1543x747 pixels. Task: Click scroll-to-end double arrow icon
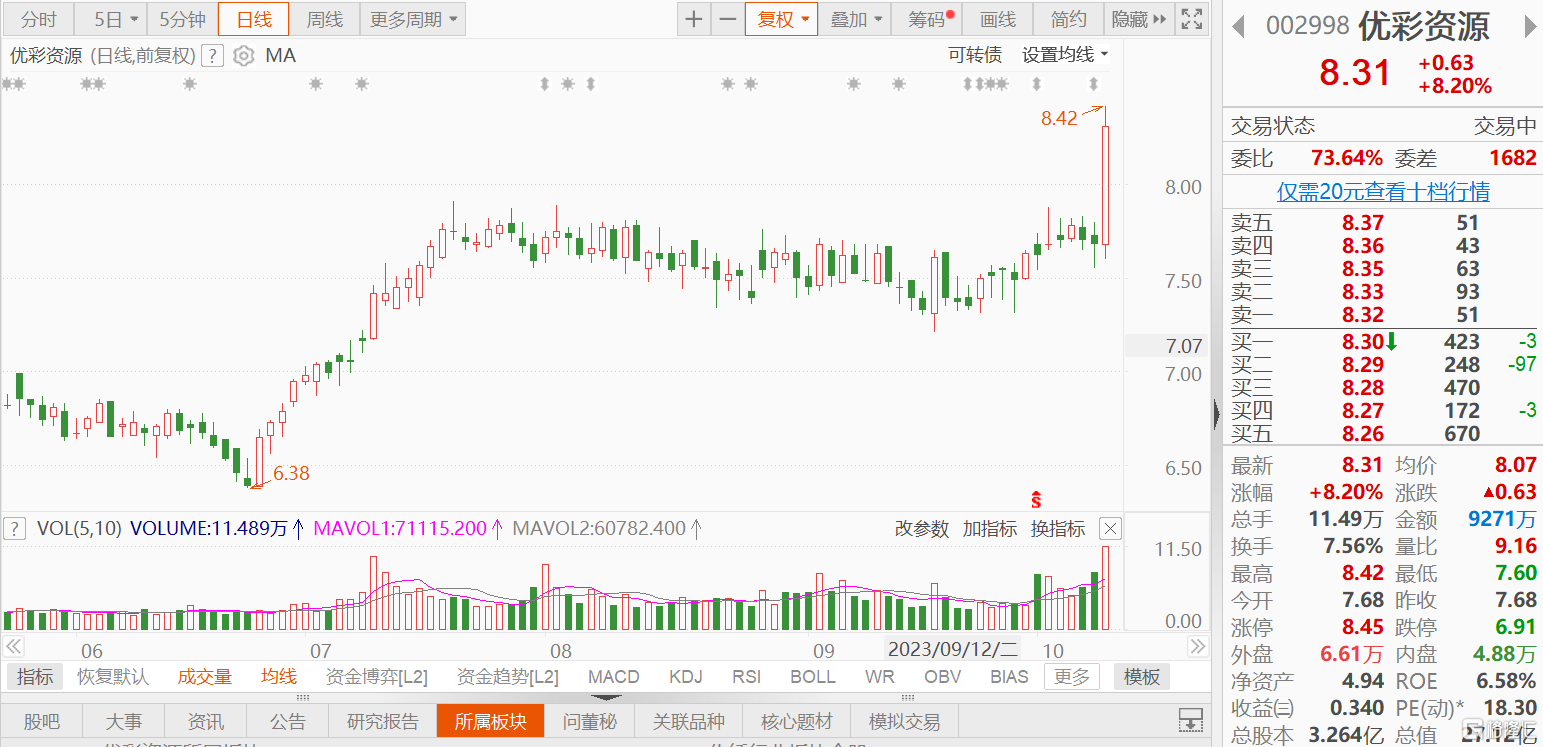[1197, 646]
